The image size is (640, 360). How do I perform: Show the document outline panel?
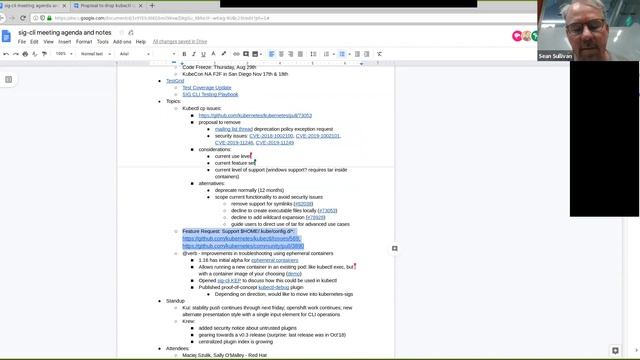(9, 80)
